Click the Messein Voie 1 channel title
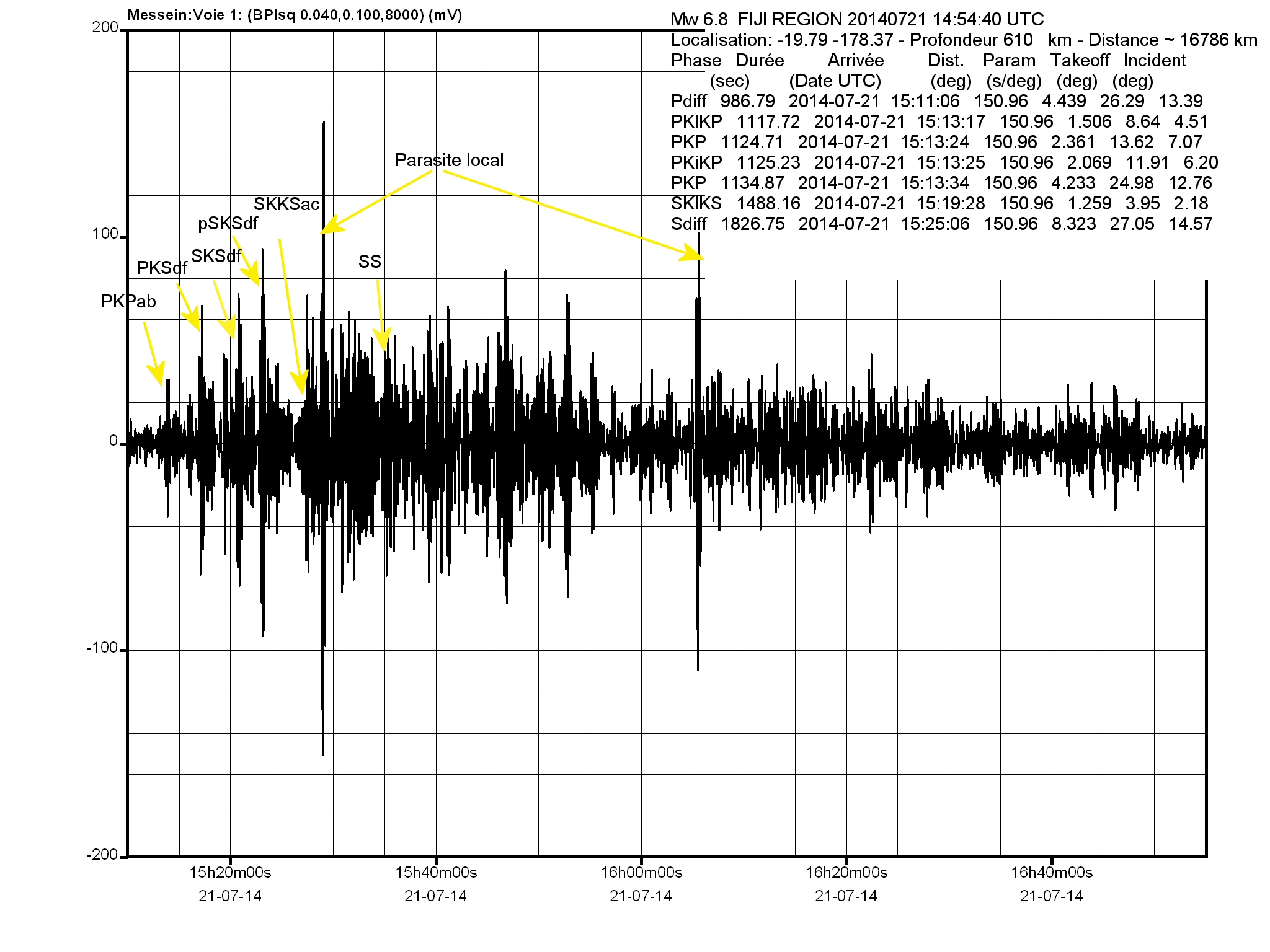Image resolution: width=1270 pixels, height=952 pixels. (x=295, y=15)
